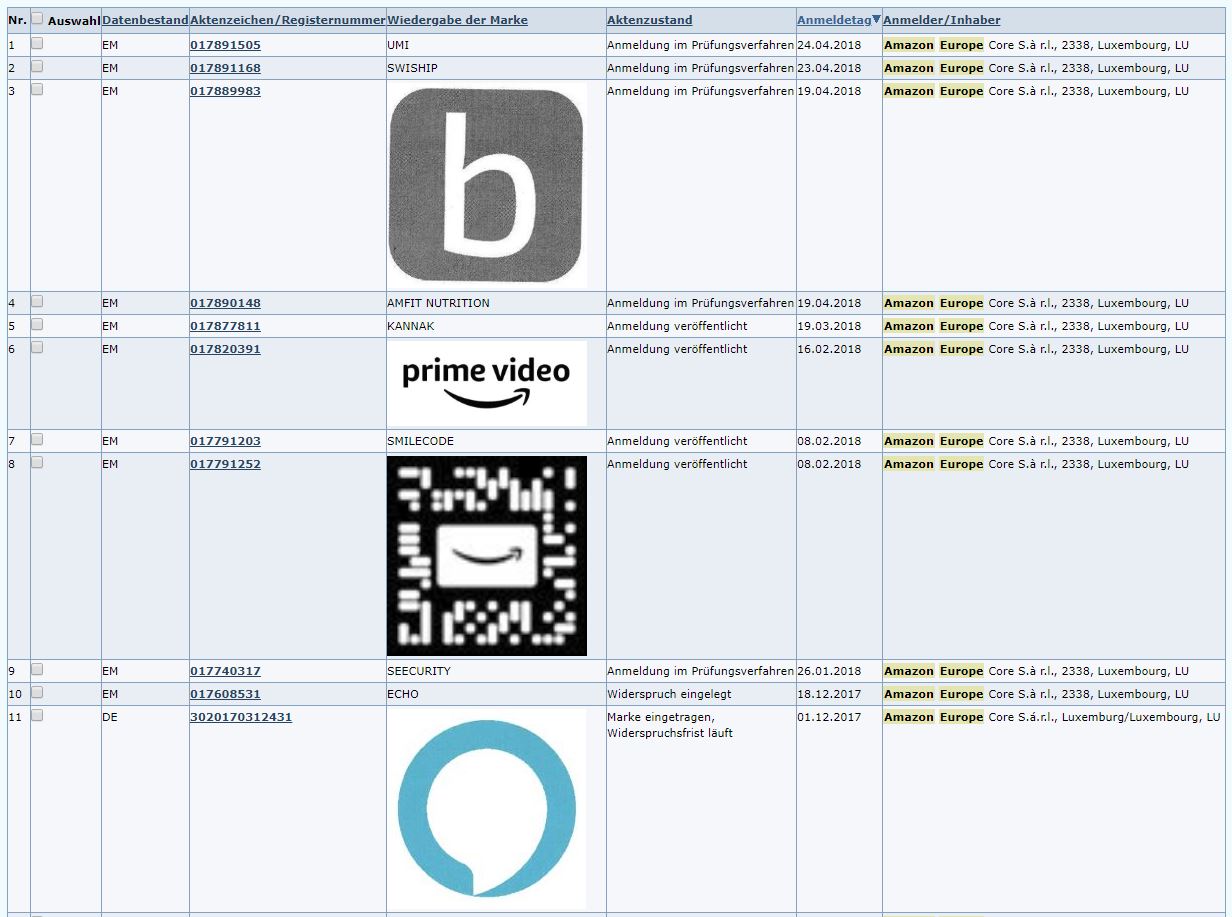Click 'Anmeldung veröffentlicht' in the KANNAK row
1232x917 pixels.
(677, 326)
